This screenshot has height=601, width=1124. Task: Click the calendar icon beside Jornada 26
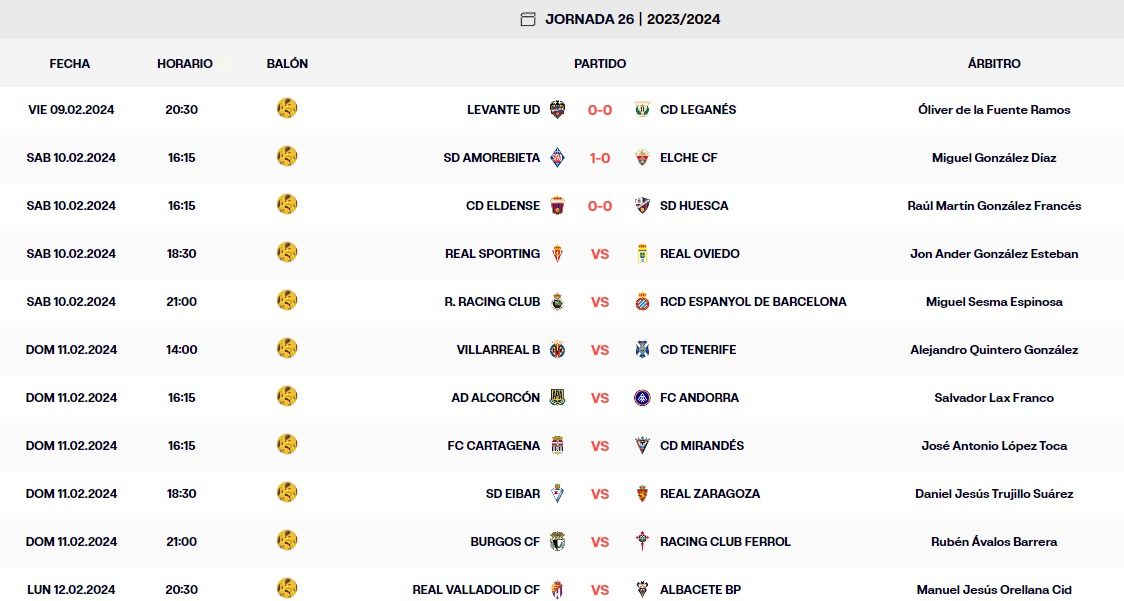pyautogui.click(x=528, y=19)
